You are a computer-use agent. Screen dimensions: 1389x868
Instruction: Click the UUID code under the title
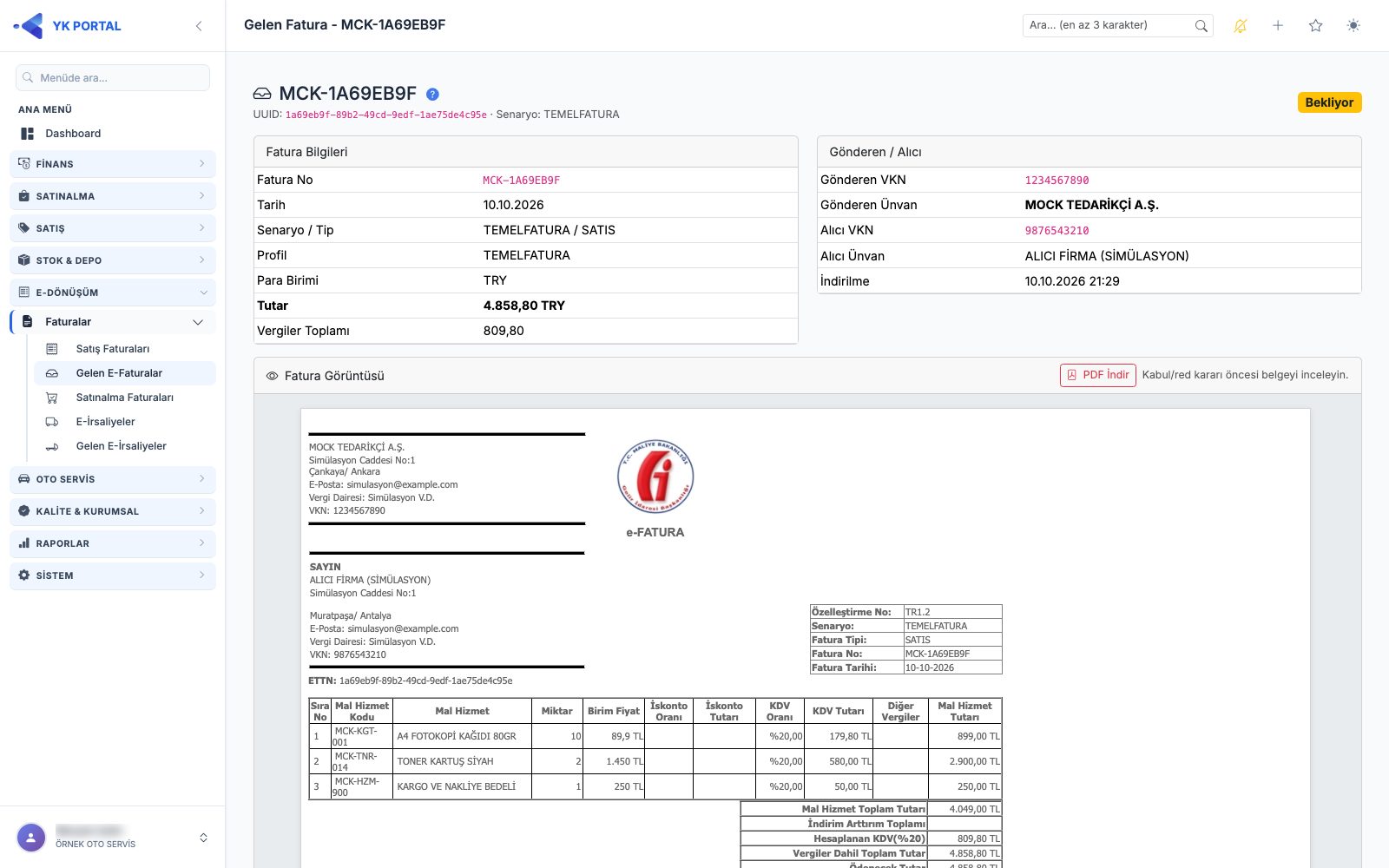coord(386,115)
